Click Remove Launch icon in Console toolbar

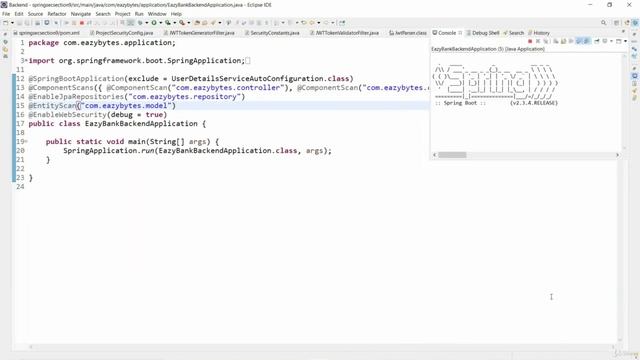click(538, 41)
